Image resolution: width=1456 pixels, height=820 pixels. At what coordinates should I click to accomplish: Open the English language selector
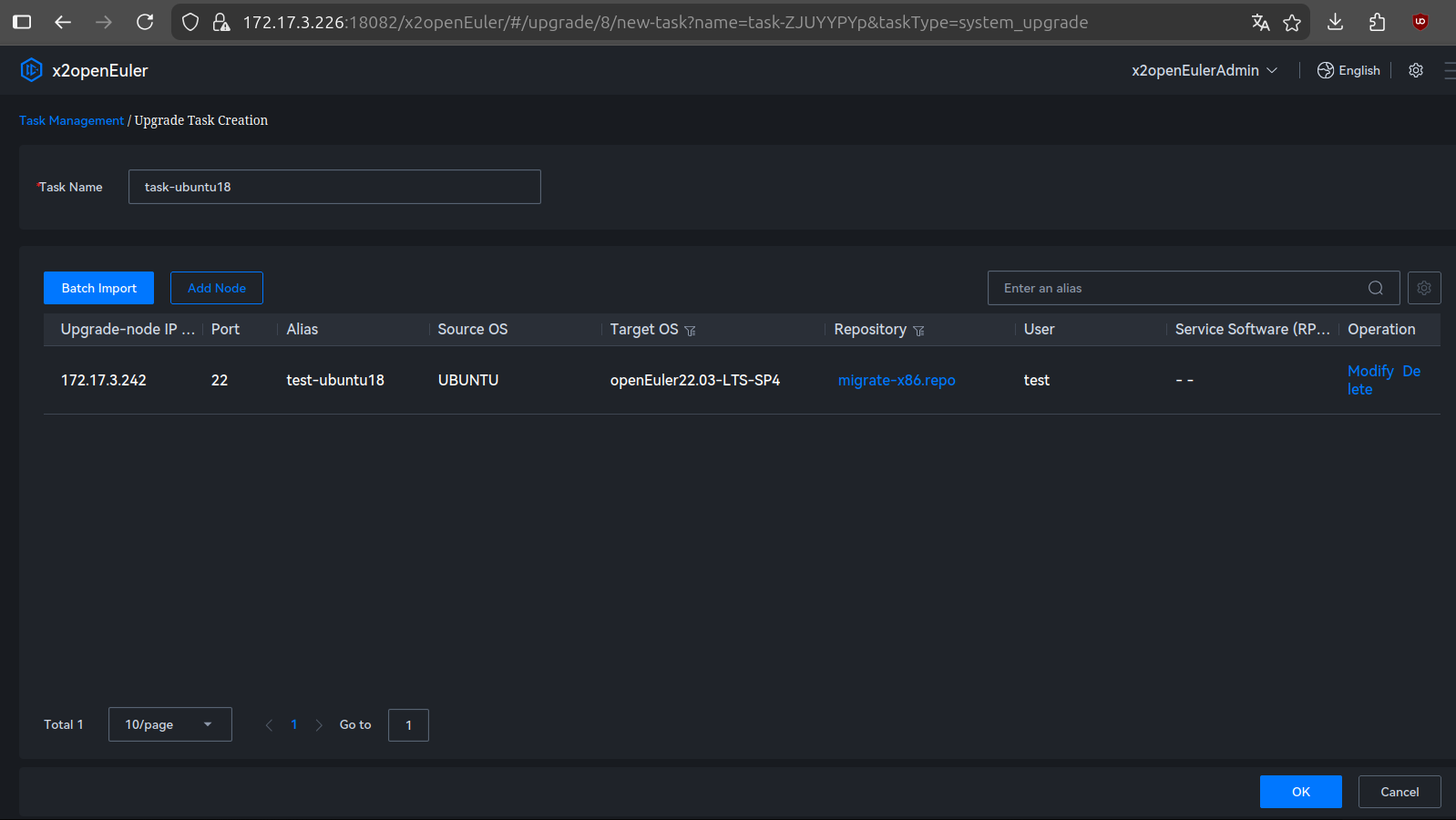[x=1348, y=70]
